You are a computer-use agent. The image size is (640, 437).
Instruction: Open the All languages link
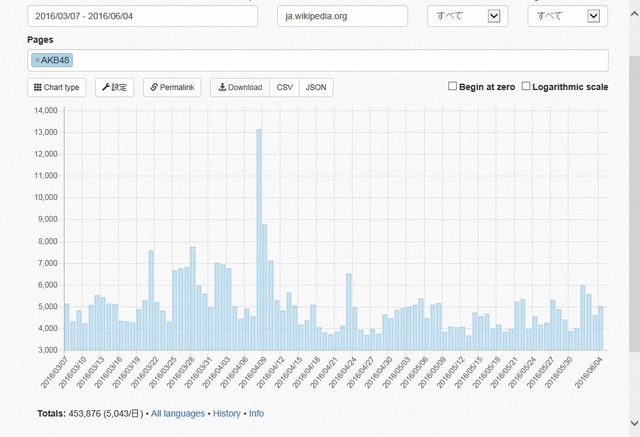pos(178,413)
